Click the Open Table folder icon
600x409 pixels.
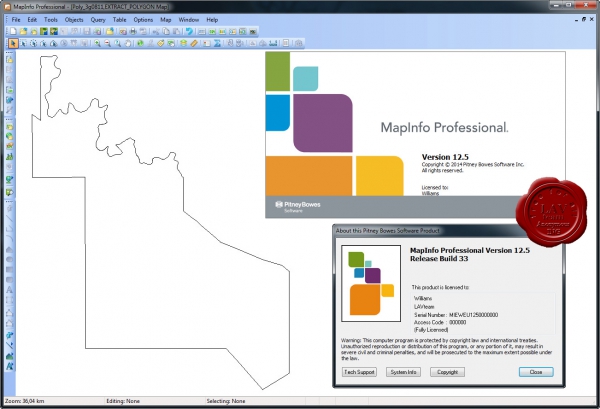[x=23, y=31]
